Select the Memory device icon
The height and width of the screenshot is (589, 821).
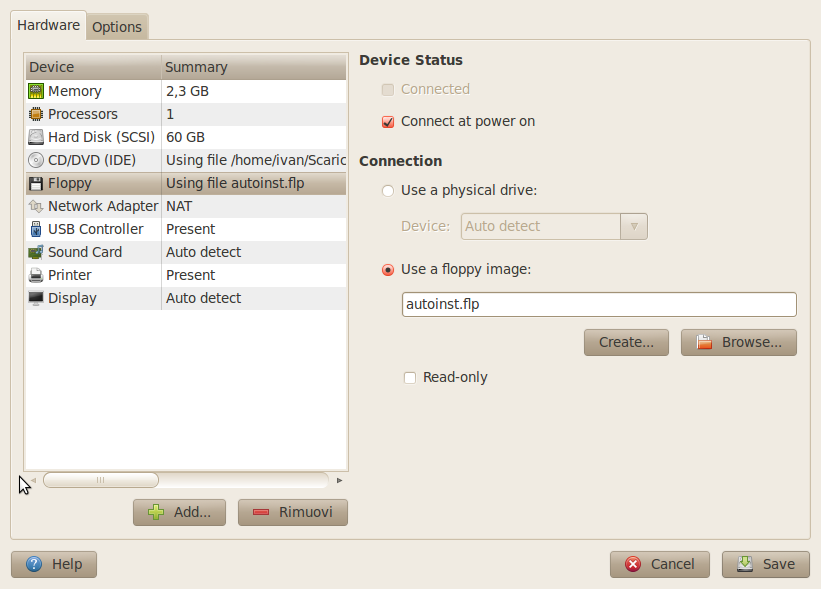click(36, 91)
